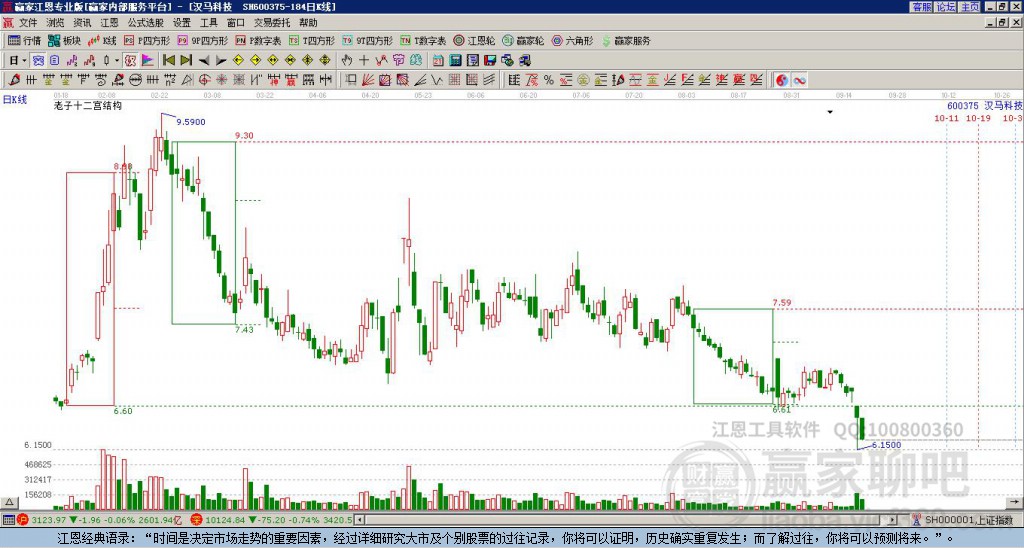
Task: Open the 公式选股 menu
Action: tap(146, 23)
